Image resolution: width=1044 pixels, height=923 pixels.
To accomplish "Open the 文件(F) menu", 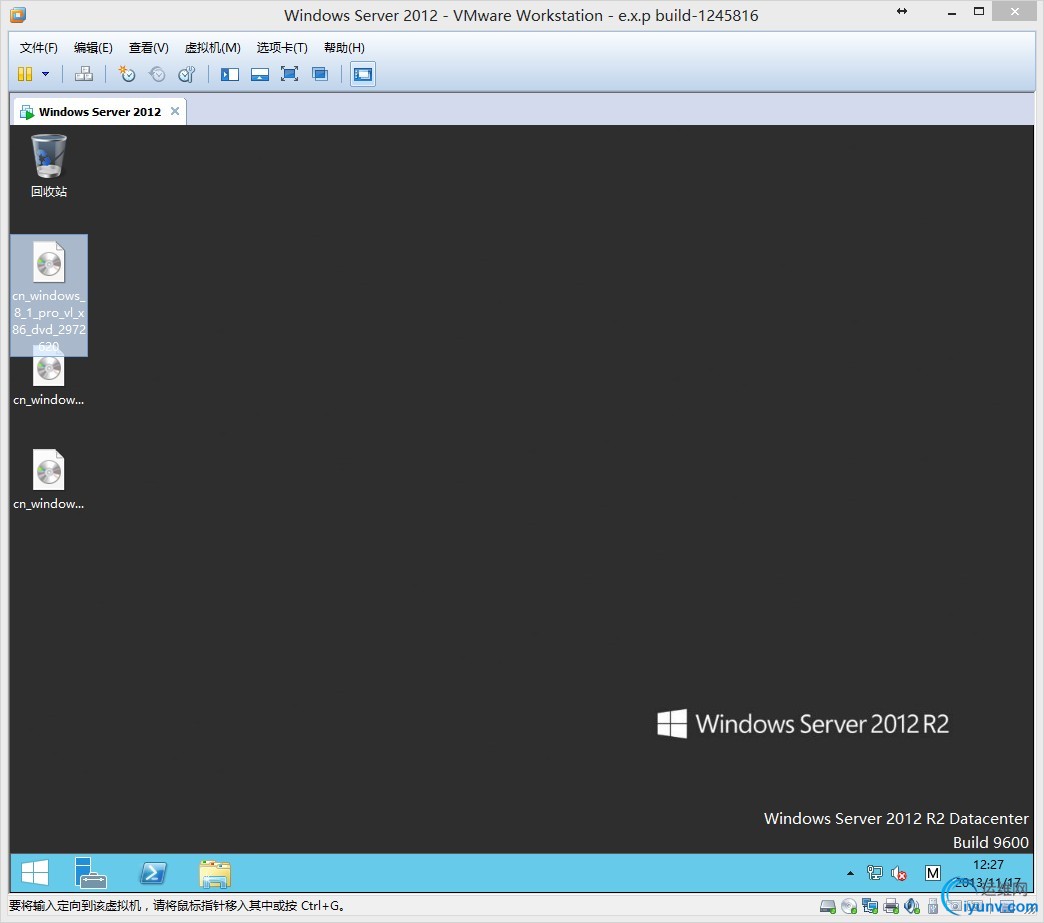I will (x=39, y=47).
